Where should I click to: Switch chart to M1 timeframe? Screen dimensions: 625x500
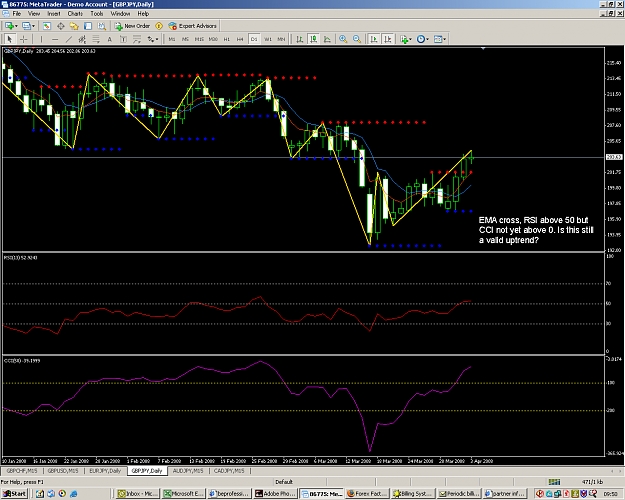(172, 39)
